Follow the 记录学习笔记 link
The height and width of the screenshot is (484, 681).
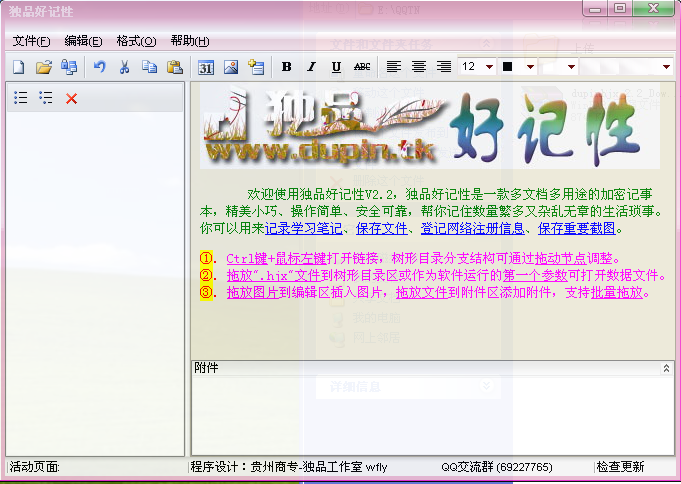[x=304, y=228]
